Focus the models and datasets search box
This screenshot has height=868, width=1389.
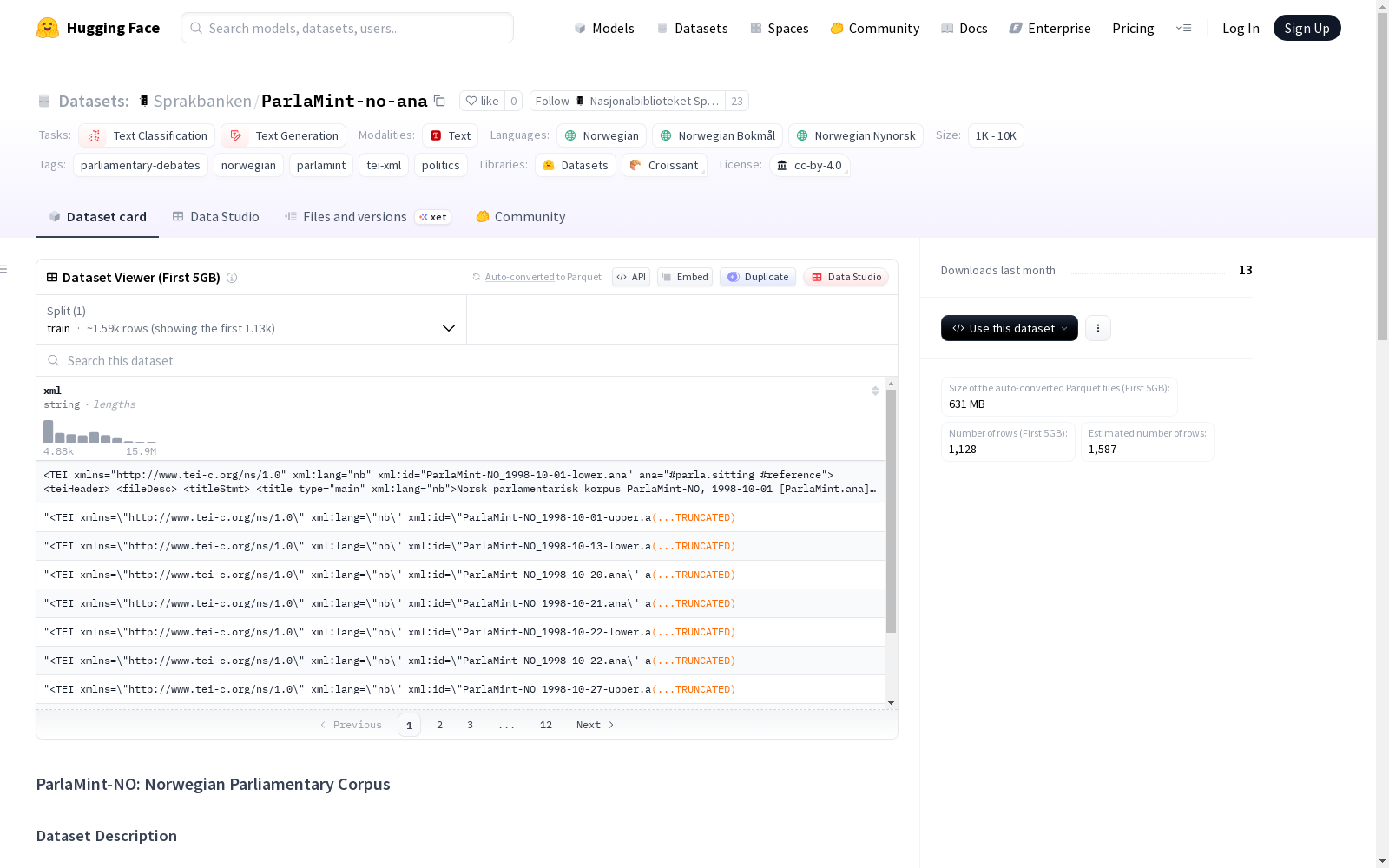pyautogui.click(x=347, y=28)
